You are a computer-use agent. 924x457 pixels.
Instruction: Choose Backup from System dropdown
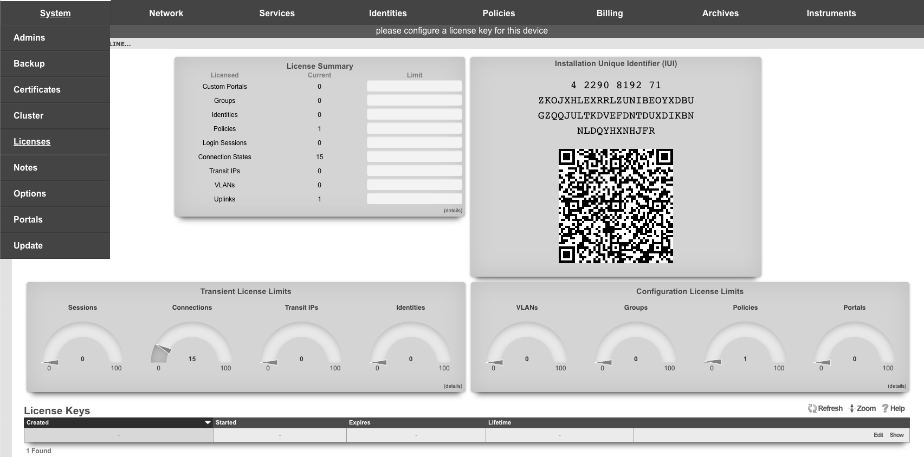point(29,63)
